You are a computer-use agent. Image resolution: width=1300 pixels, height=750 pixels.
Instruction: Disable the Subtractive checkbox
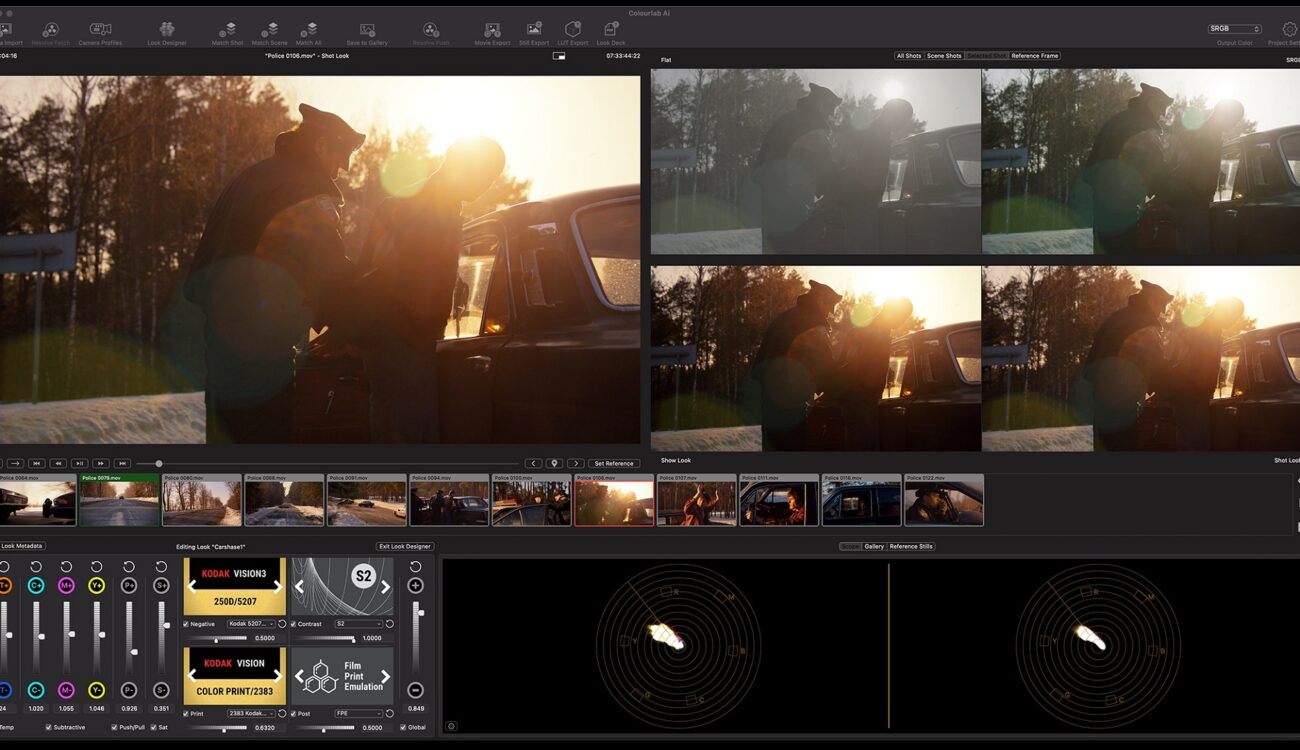click(x=48, y=727)
